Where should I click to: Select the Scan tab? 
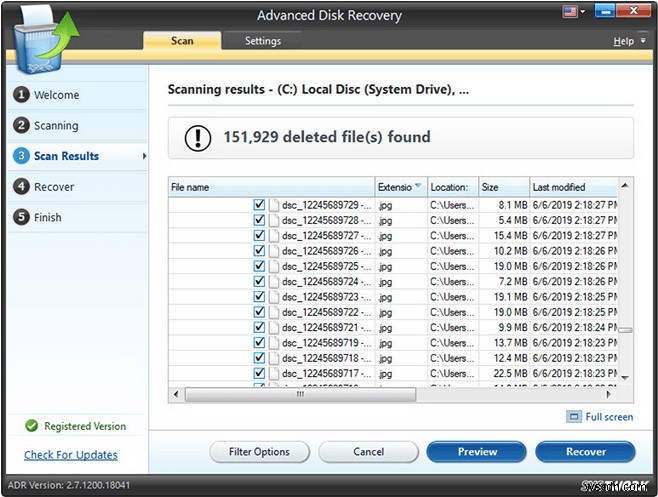pos(181,41)
